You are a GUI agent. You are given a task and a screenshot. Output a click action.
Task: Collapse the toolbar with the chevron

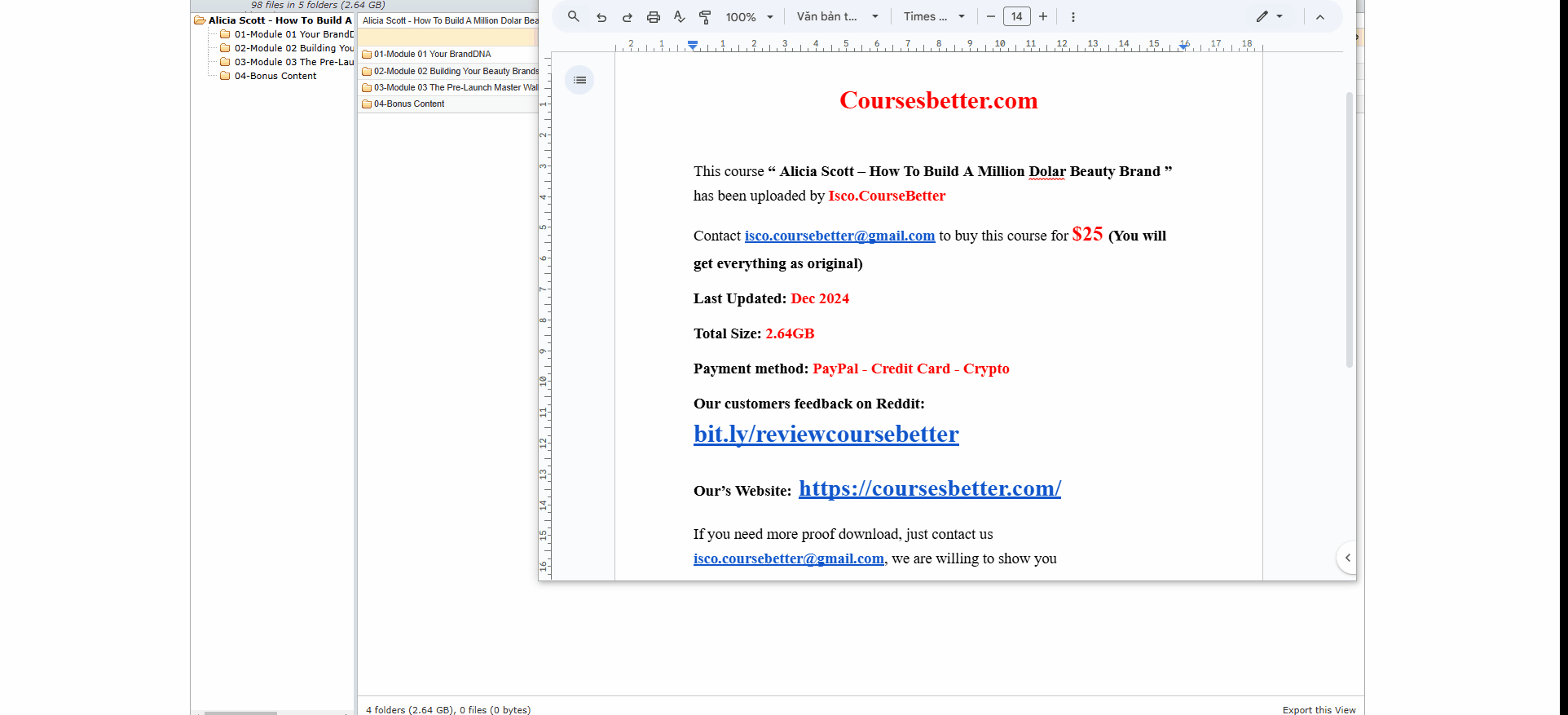[x=1320, y=17]
